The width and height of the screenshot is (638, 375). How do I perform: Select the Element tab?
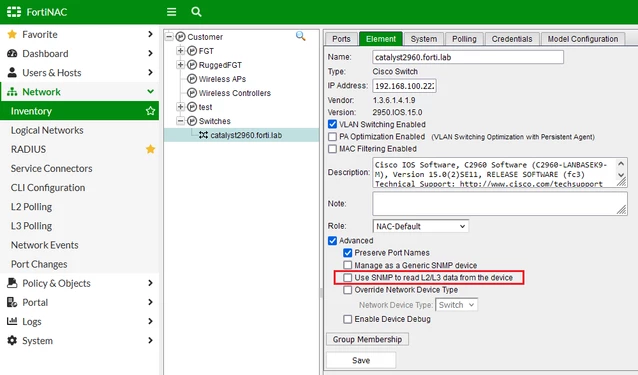[381, 39]
